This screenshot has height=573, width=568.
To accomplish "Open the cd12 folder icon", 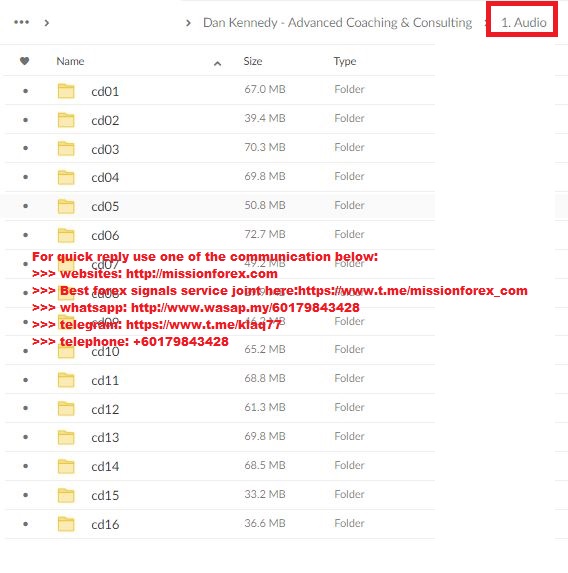I will tap(66, 409).
